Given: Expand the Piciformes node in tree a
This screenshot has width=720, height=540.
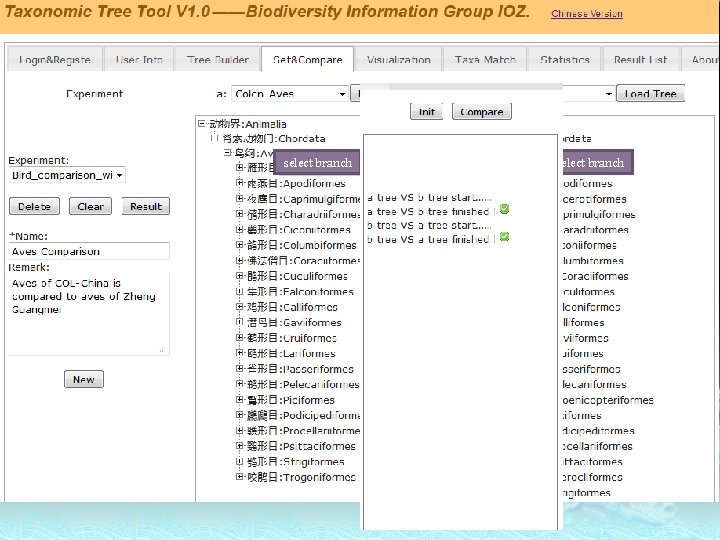Looking at the screenshot, I should pyautogui.click(x=239, y=399).
